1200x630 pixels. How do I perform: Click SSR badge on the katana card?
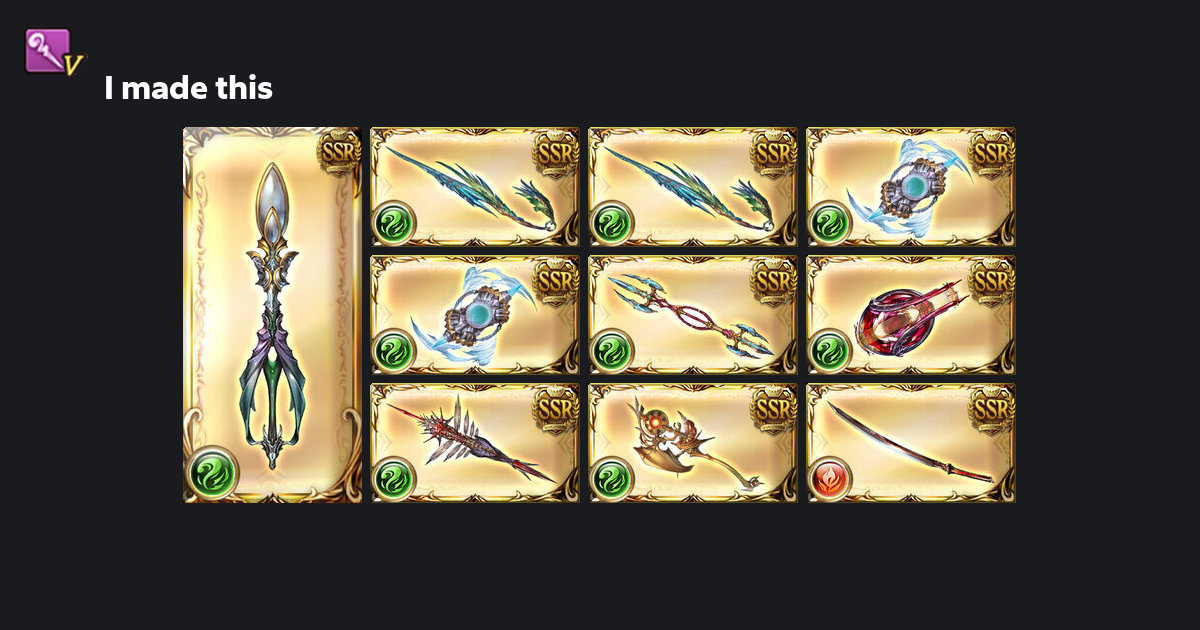click(992, 408)
